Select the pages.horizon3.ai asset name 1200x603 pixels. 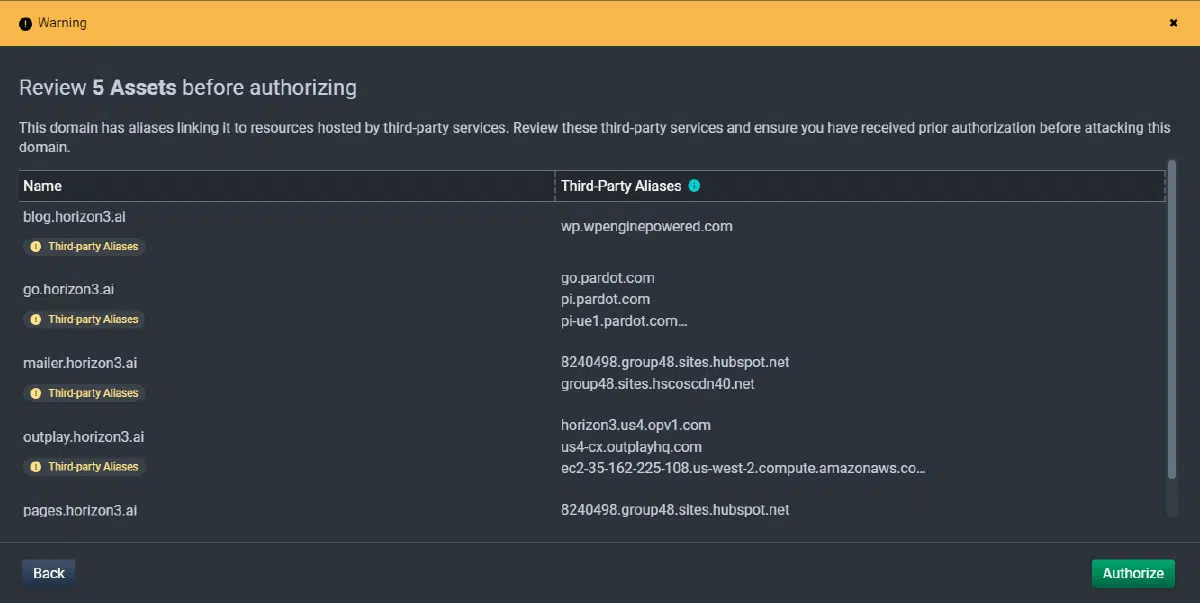80,510
